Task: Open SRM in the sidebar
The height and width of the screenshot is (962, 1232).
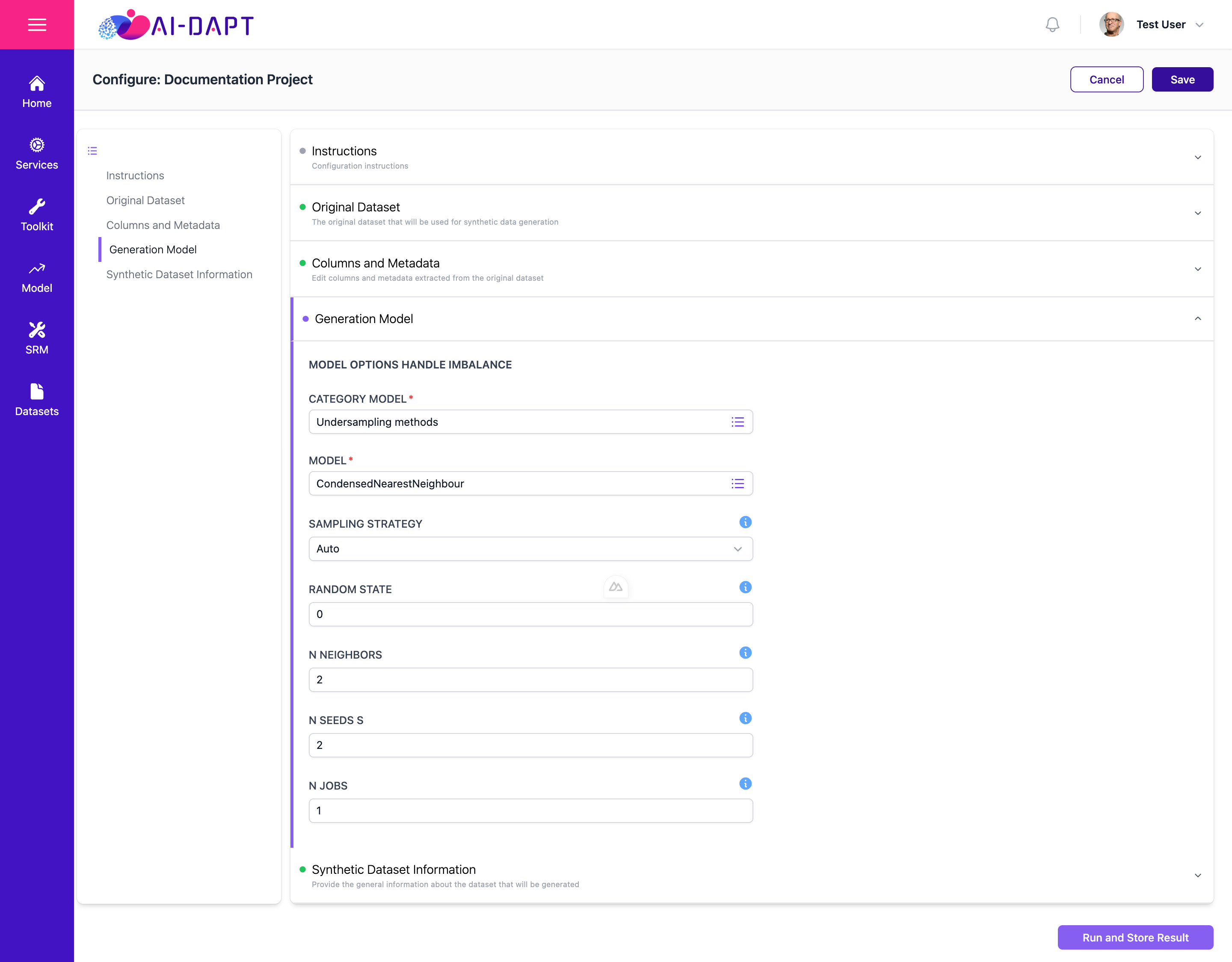Action: (x=37, y=338)
